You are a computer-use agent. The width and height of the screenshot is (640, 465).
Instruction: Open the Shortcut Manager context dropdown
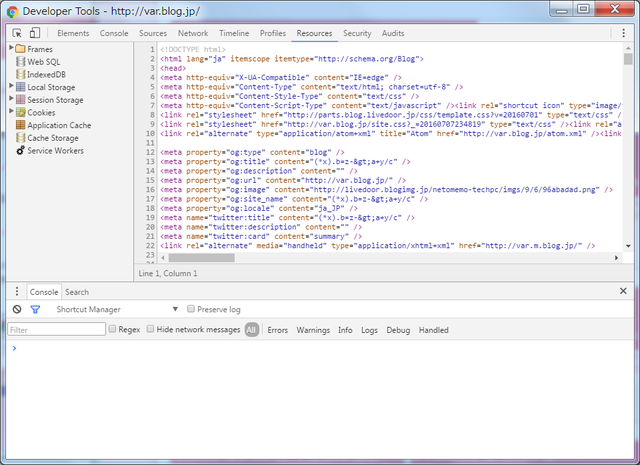[116, 309]
